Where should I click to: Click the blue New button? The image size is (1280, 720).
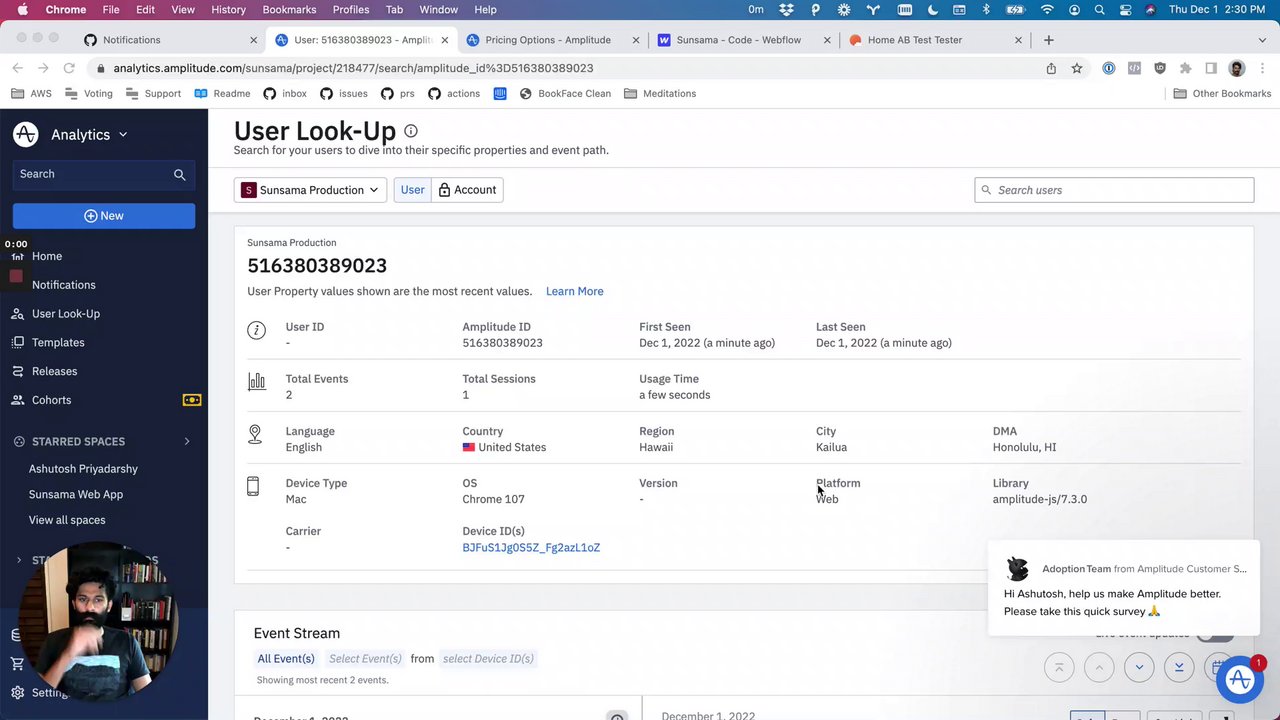coord(104,216)
